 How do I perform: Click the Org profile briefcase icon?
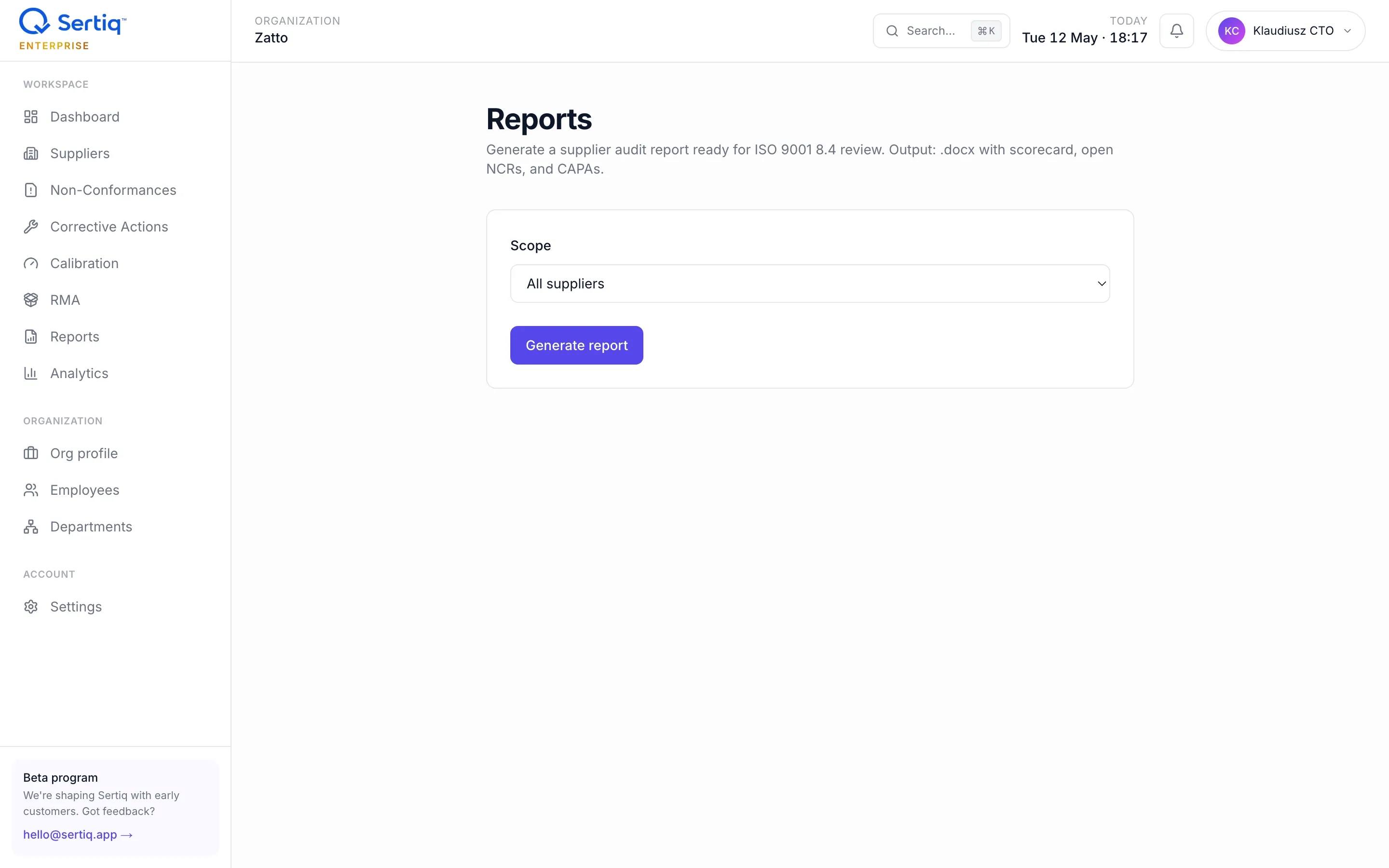tap(31, 453)
